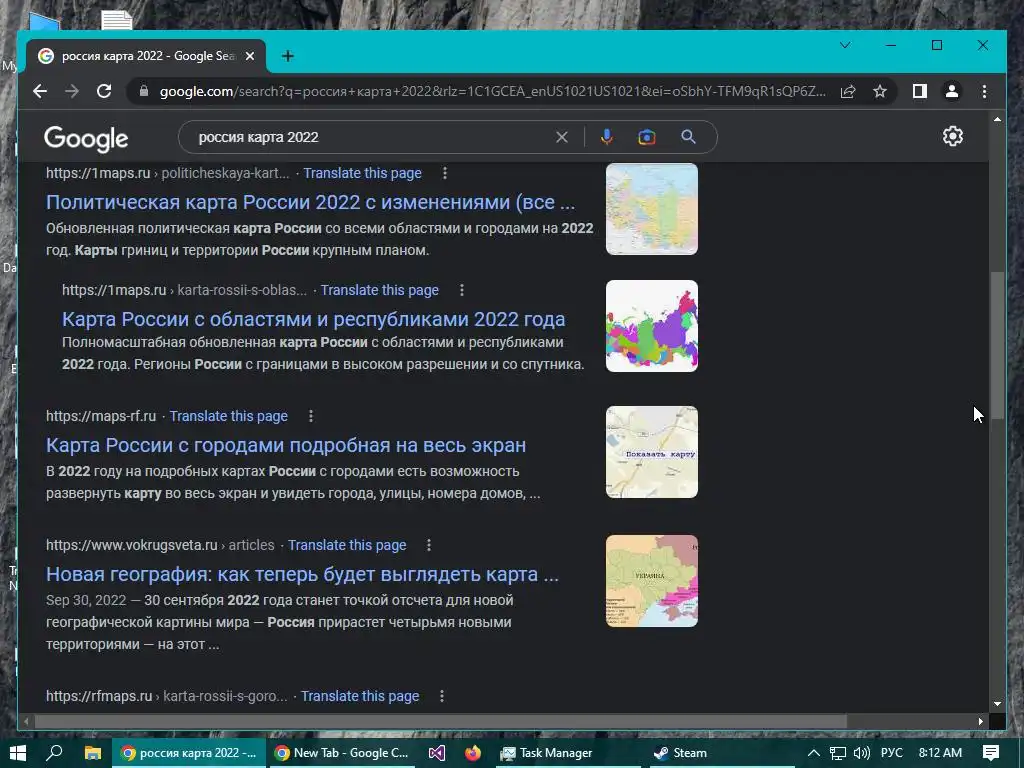The width and height of the screenshot is (1024, 768).
Task: Open the Chrome profile avatar menu
Action: (952, 91)
